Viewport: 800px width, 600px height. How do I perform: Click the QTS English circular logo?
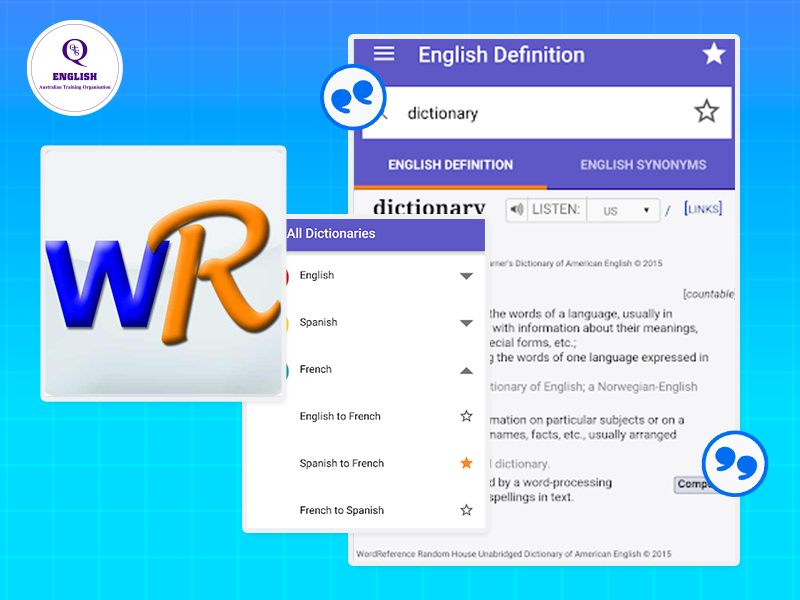(x=75, y=68)
